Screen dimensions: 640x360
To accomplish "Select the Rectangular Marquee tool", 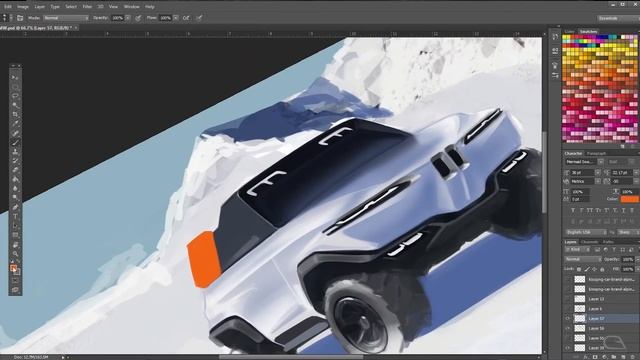I will [x=15, y=87].
